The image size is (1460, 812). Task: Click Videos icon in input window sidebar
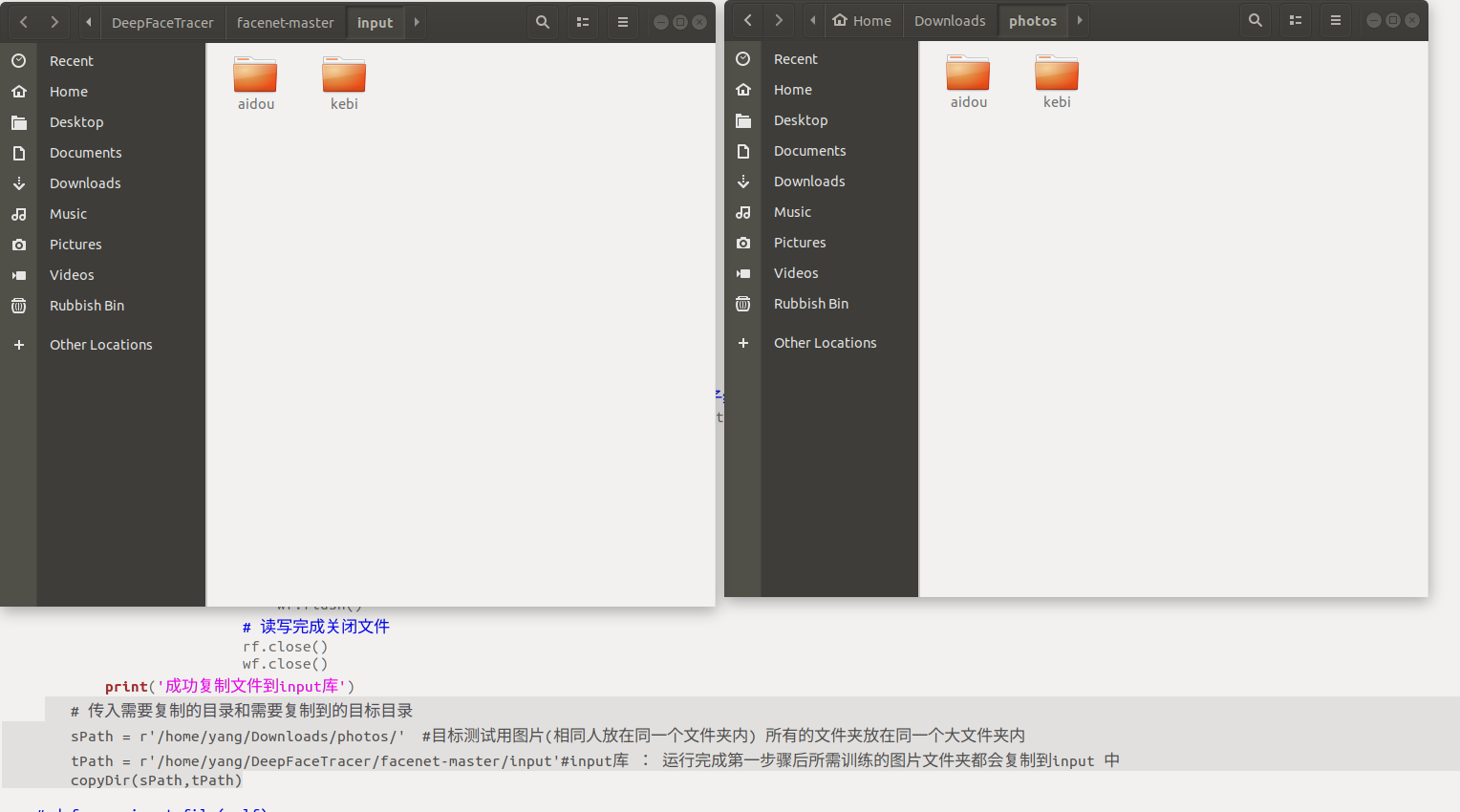(18, 275)
